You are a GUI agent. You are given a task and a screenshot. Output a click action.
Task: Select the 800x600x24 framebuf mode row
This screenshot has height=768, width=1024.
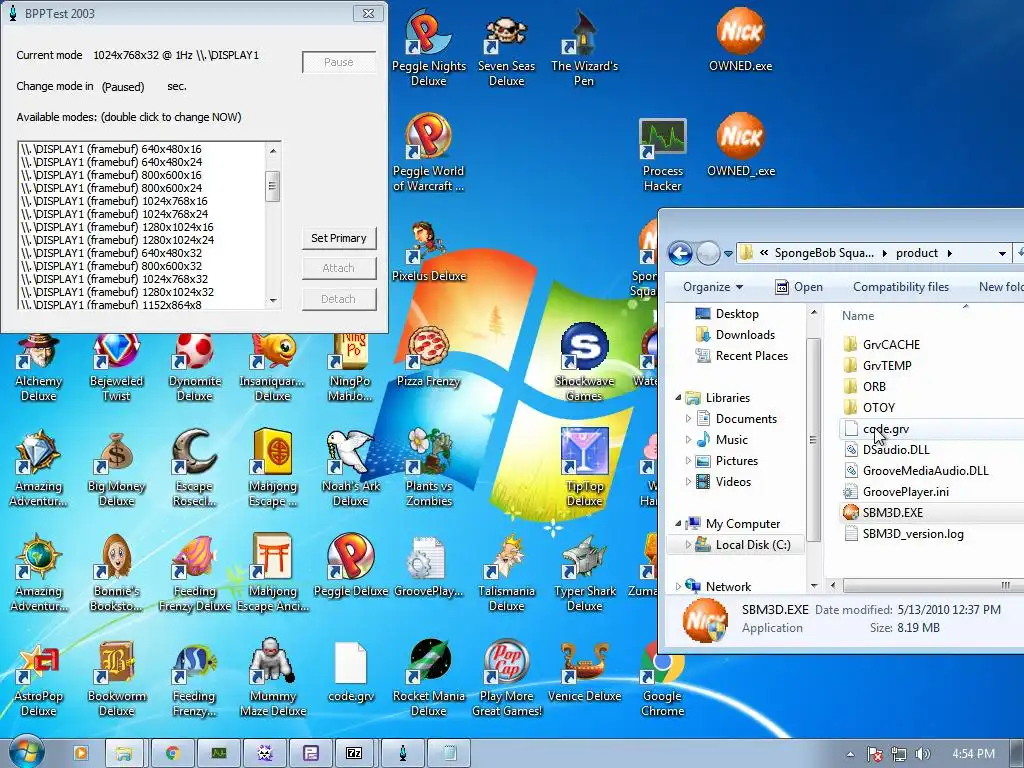[142, 188]
